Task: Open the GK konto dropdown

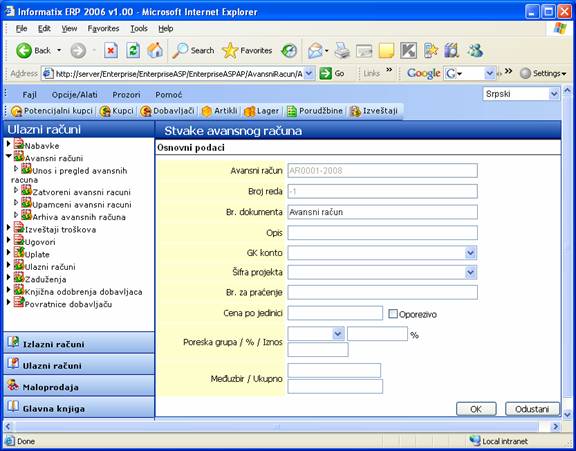Action: tap(471, 253)
